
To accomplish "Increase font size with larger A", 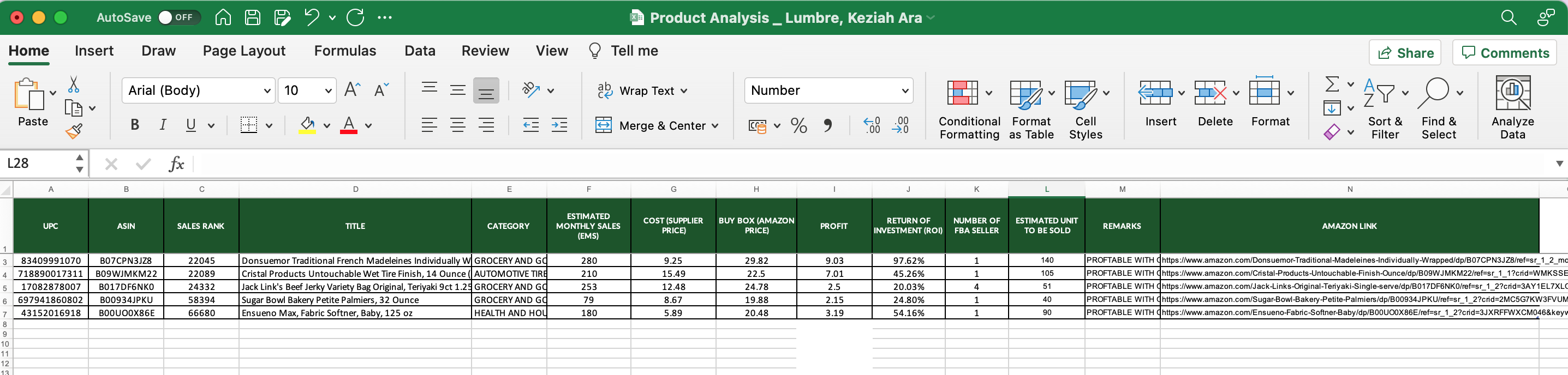I will pyautogui.click(x=353, y=90).
